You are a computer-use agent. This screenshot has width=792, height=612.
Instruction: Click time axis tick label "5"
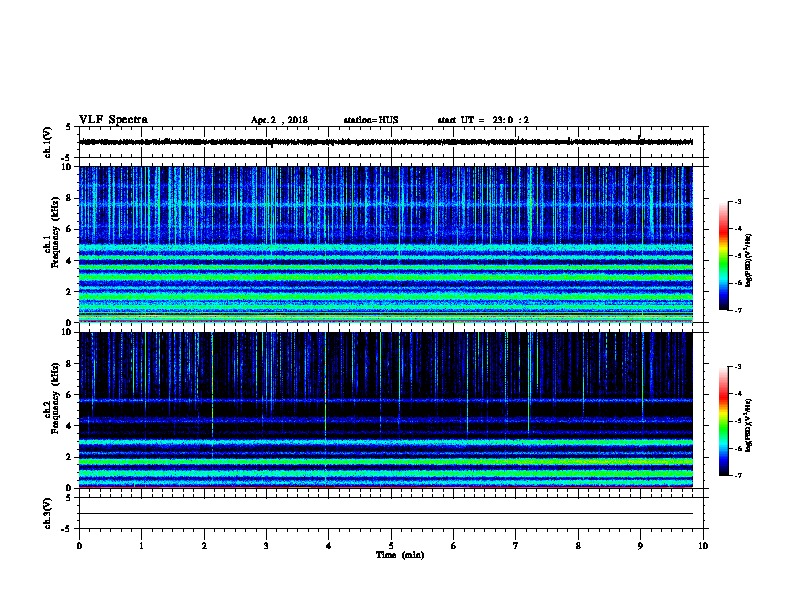click(391, 545)
